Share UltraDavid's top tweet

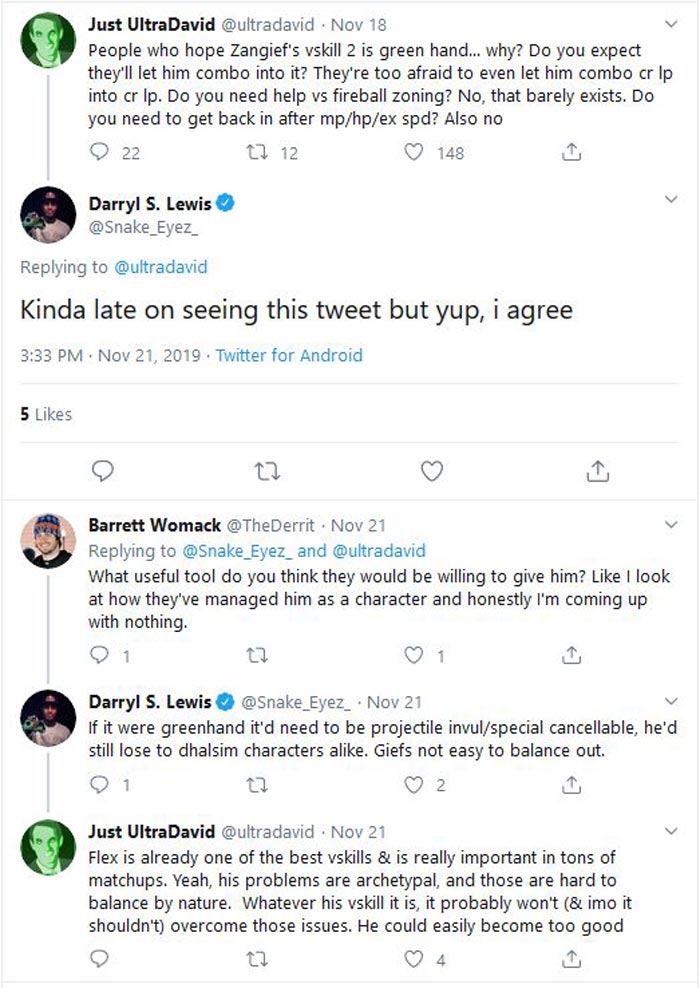571,153
